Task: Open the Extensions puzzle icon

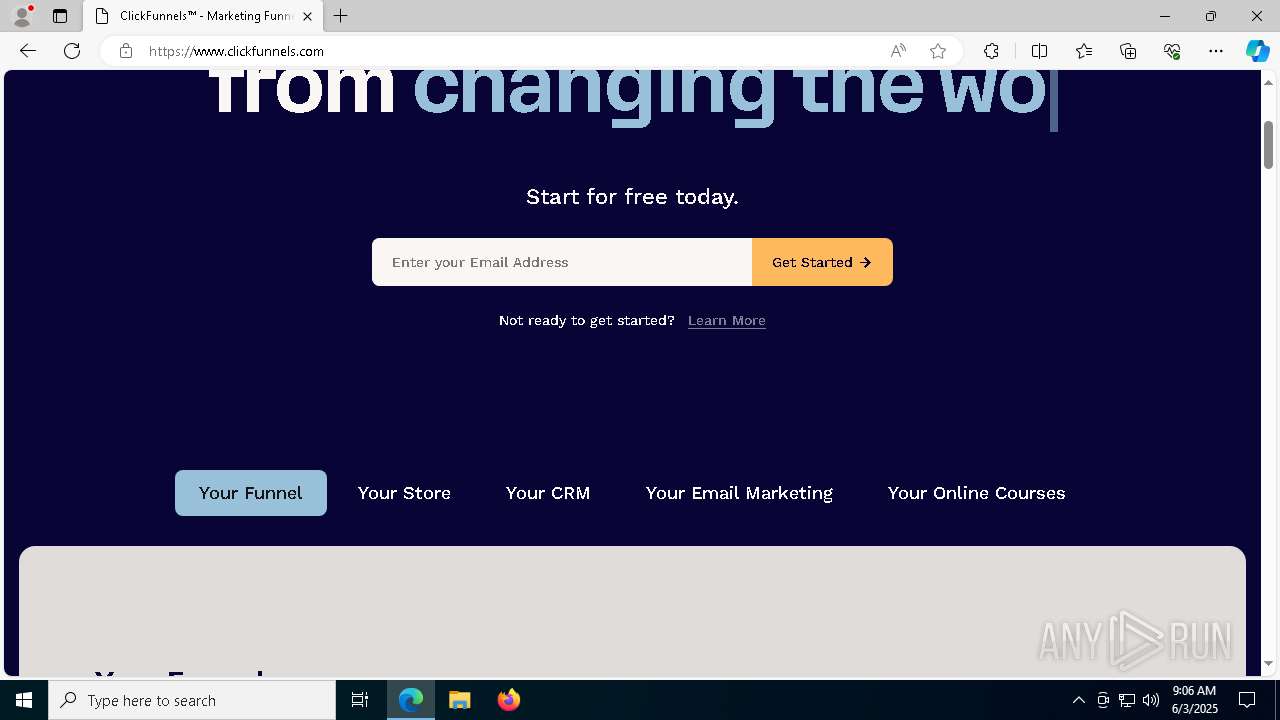Action: coord(991,51)
